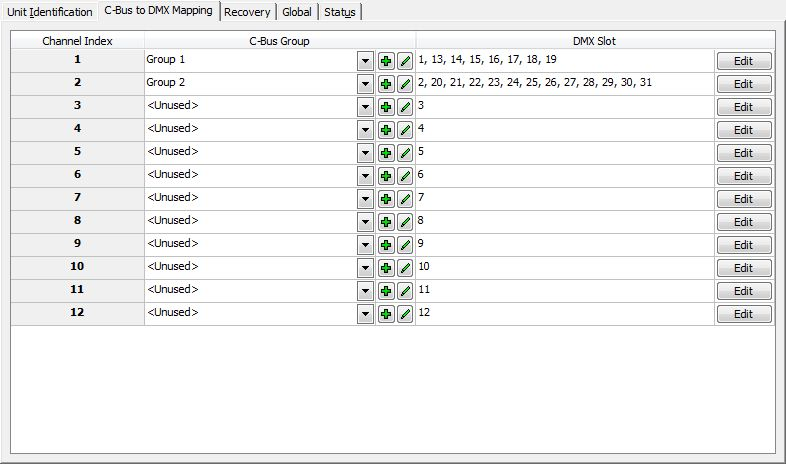Click Edit button for channel 11

pyautogui.click(x=744, y=291)
